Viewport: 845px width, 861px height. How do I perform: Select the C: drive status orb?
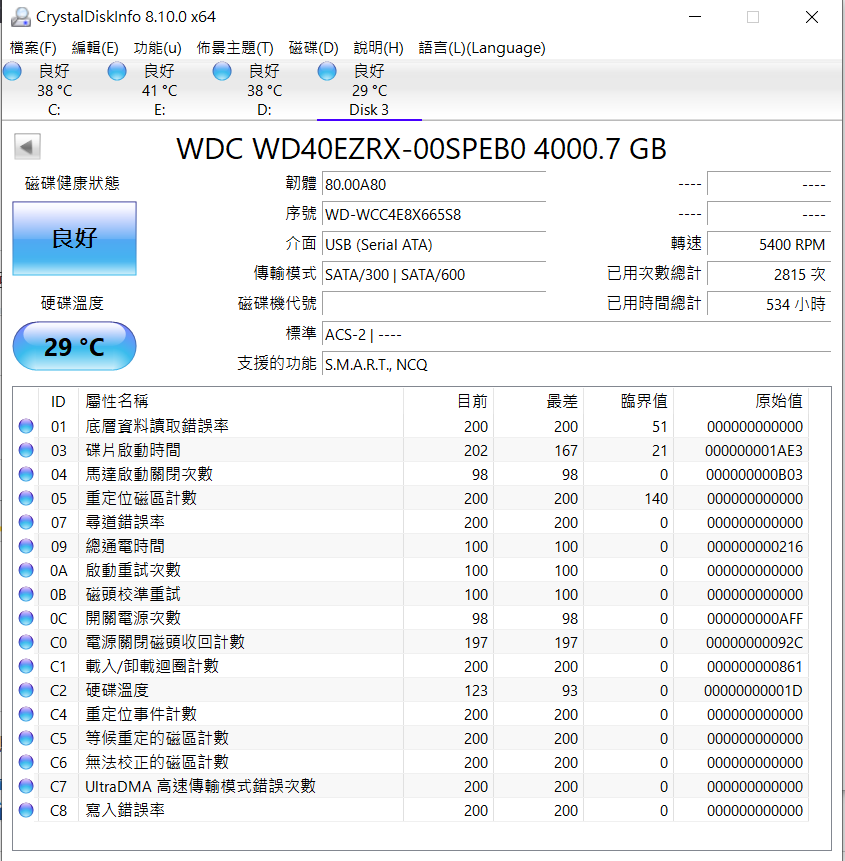pyautogui.click(x=12, y=71)
